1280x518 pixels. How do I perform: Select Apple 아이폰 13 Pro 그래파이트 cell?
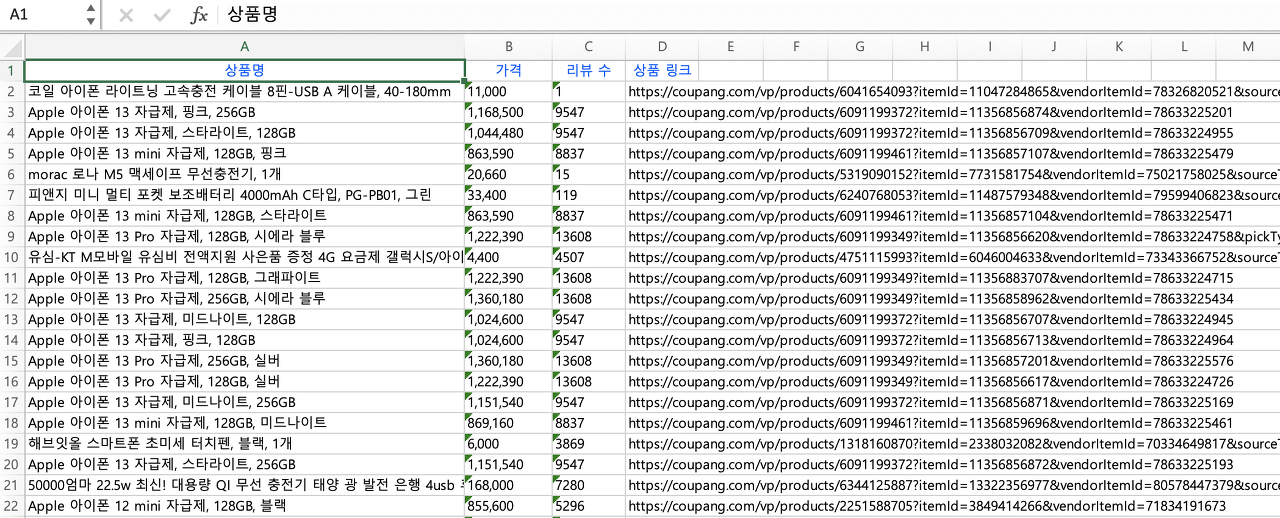tap(245, 278)
